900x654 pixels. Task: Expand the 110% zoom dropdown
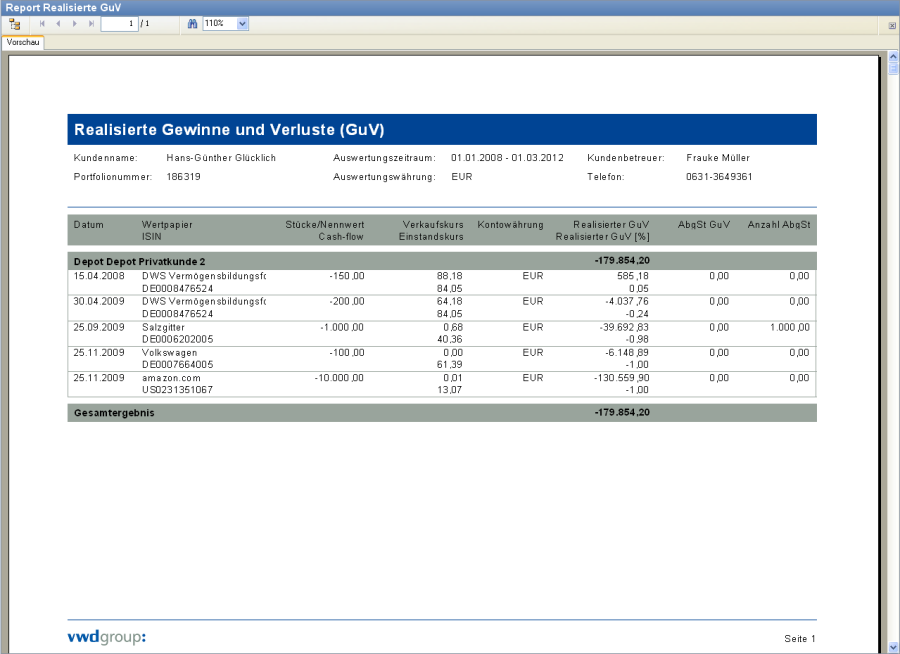(243, 23)
